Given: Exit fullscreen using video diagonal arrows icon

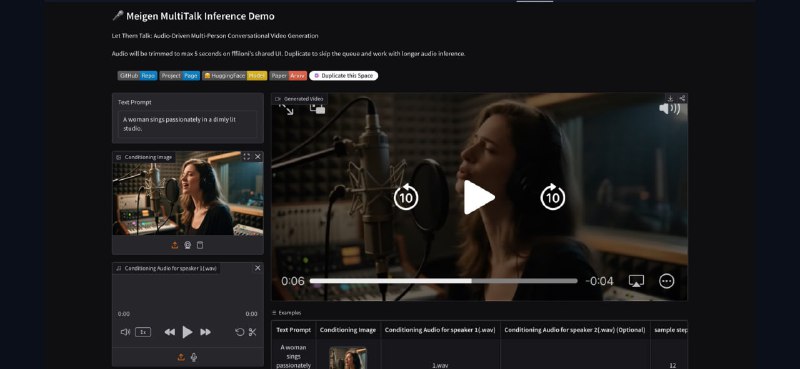Looking at the screenshot, I should 286,108.
